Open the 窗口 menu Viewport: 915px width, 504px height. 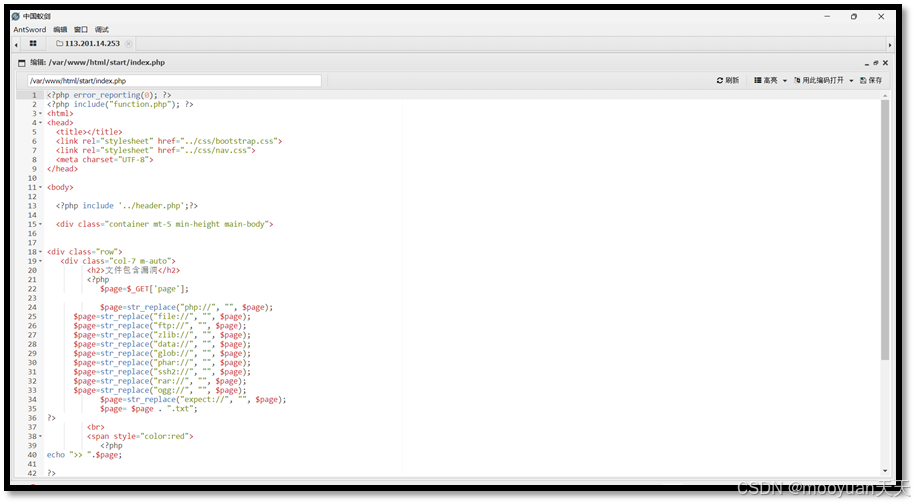[x=81, y=30]
